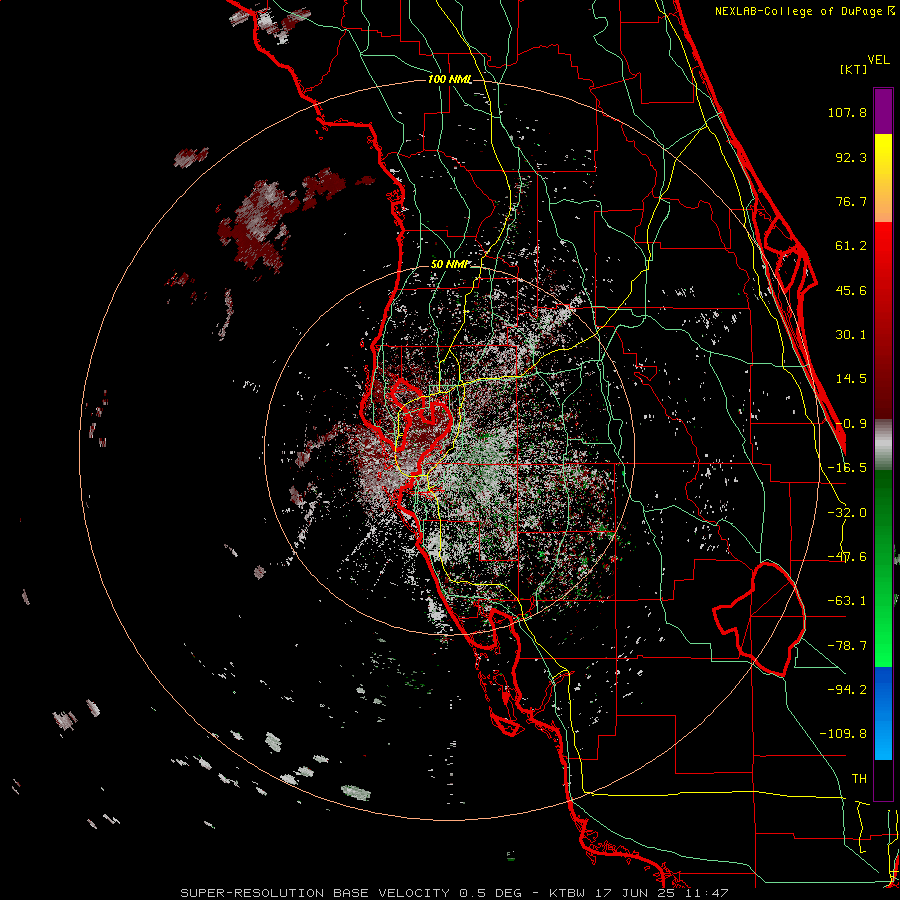Click the -78.7 legend value

click(847, 646)
